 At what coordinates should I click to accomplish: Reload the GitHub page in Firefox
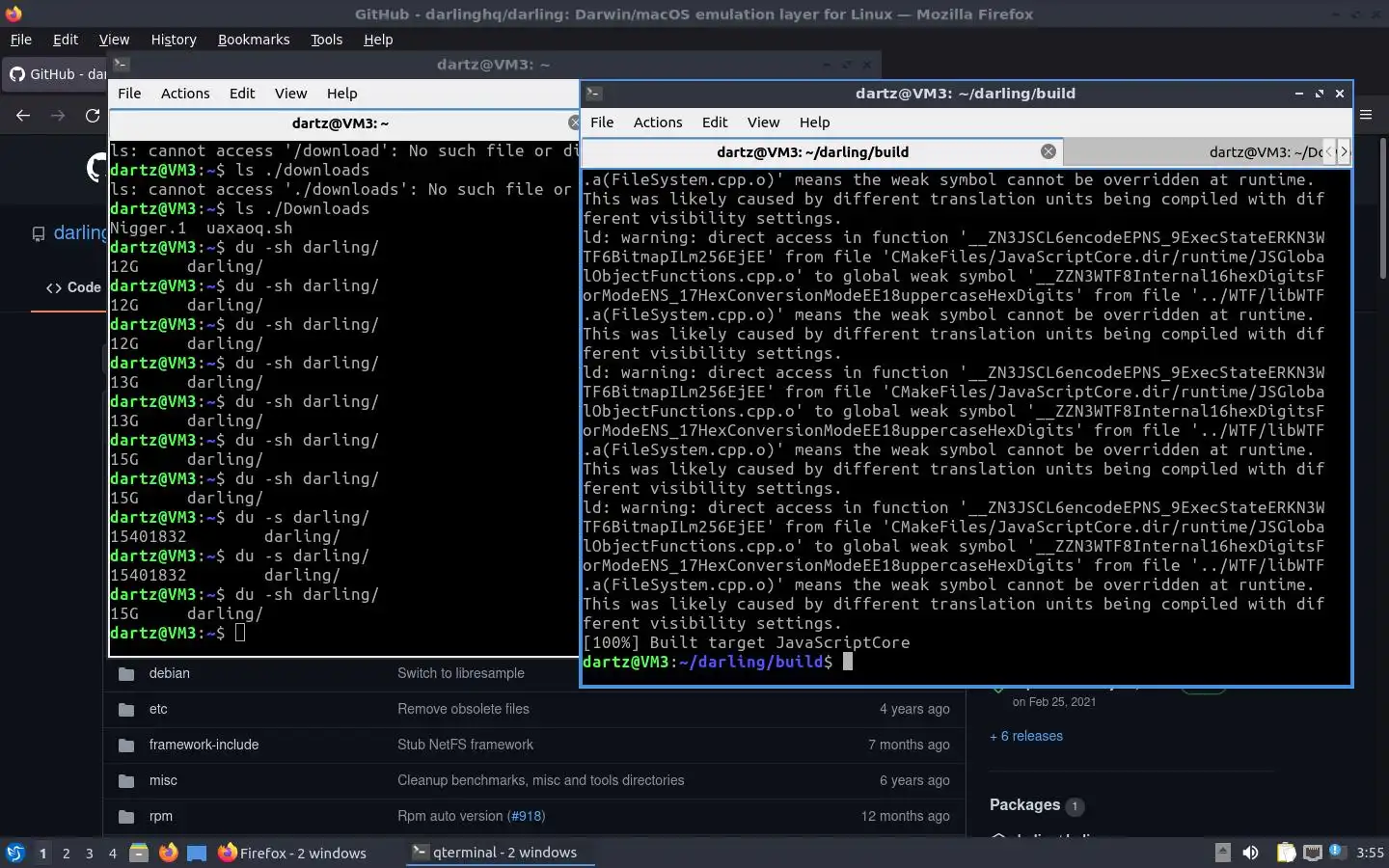tap(93, 116)
